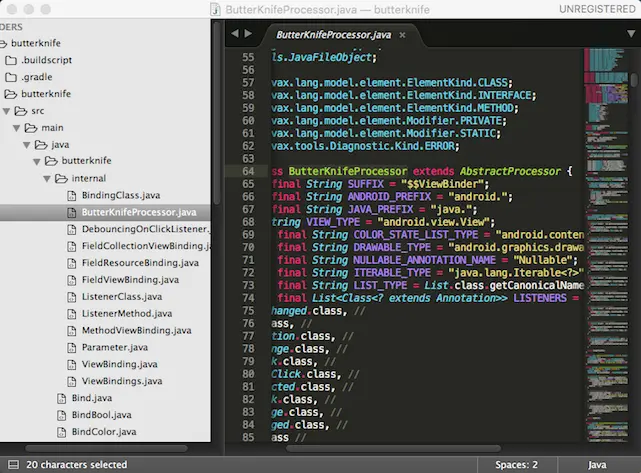Click the ViewBinding.java file icon
641x473 pixels.
(72, 365)
